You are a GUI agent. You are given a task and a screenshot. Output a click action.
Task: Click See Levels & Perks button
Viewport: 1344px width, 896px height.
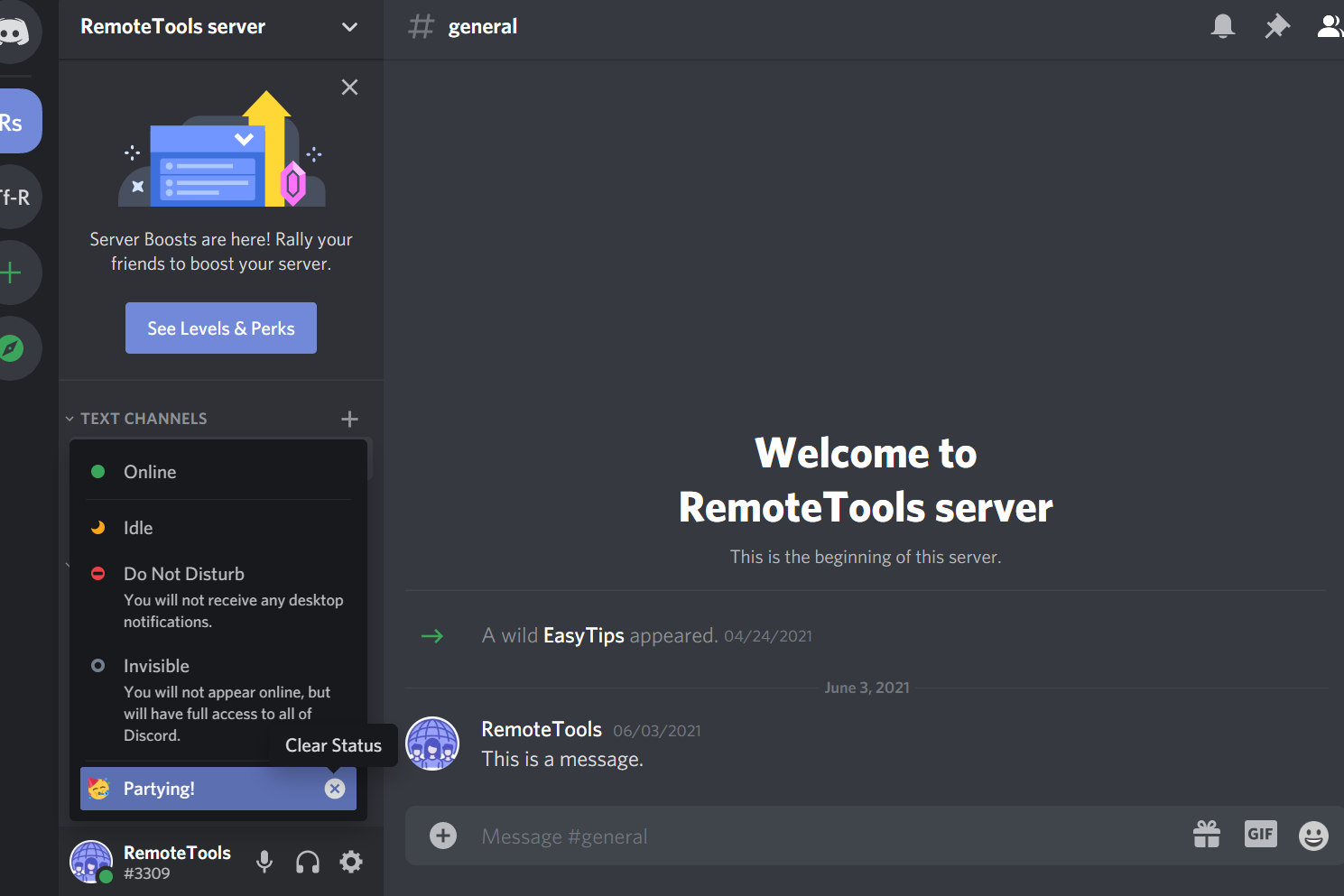[x=221, y=328]
